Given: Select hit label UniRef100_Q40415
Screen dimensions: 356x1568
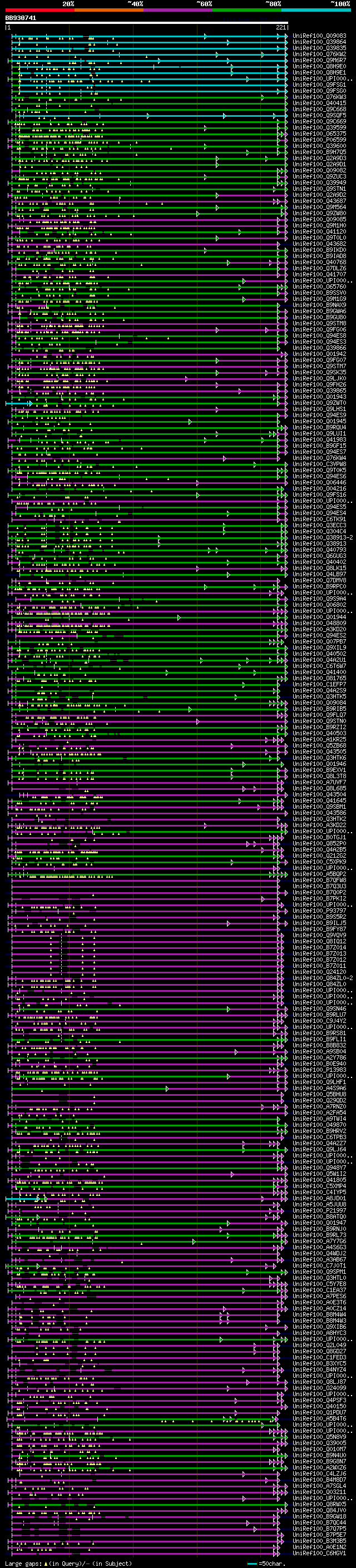Looking at the screenshot, I should [x=319, y=103].
